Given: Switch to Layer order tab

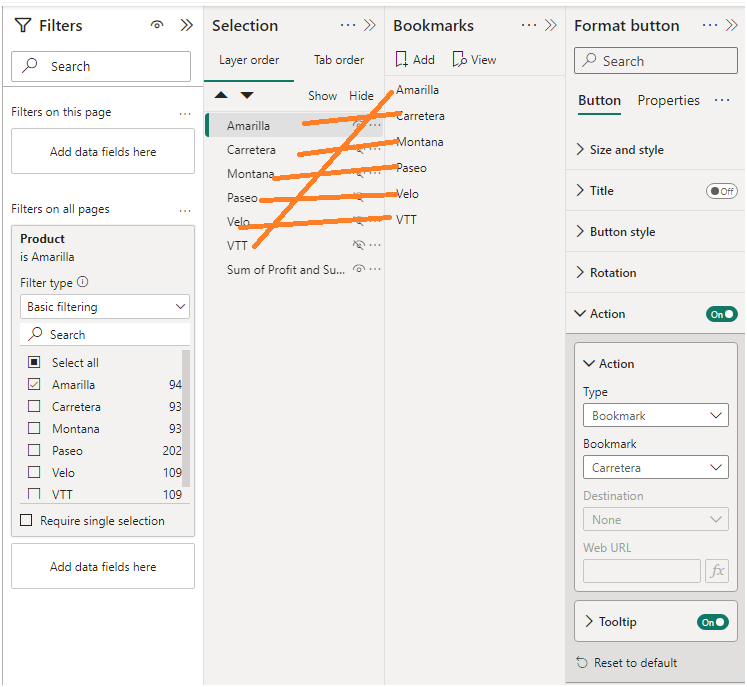Looking at the screenshot, I should (x=249, y=60).
